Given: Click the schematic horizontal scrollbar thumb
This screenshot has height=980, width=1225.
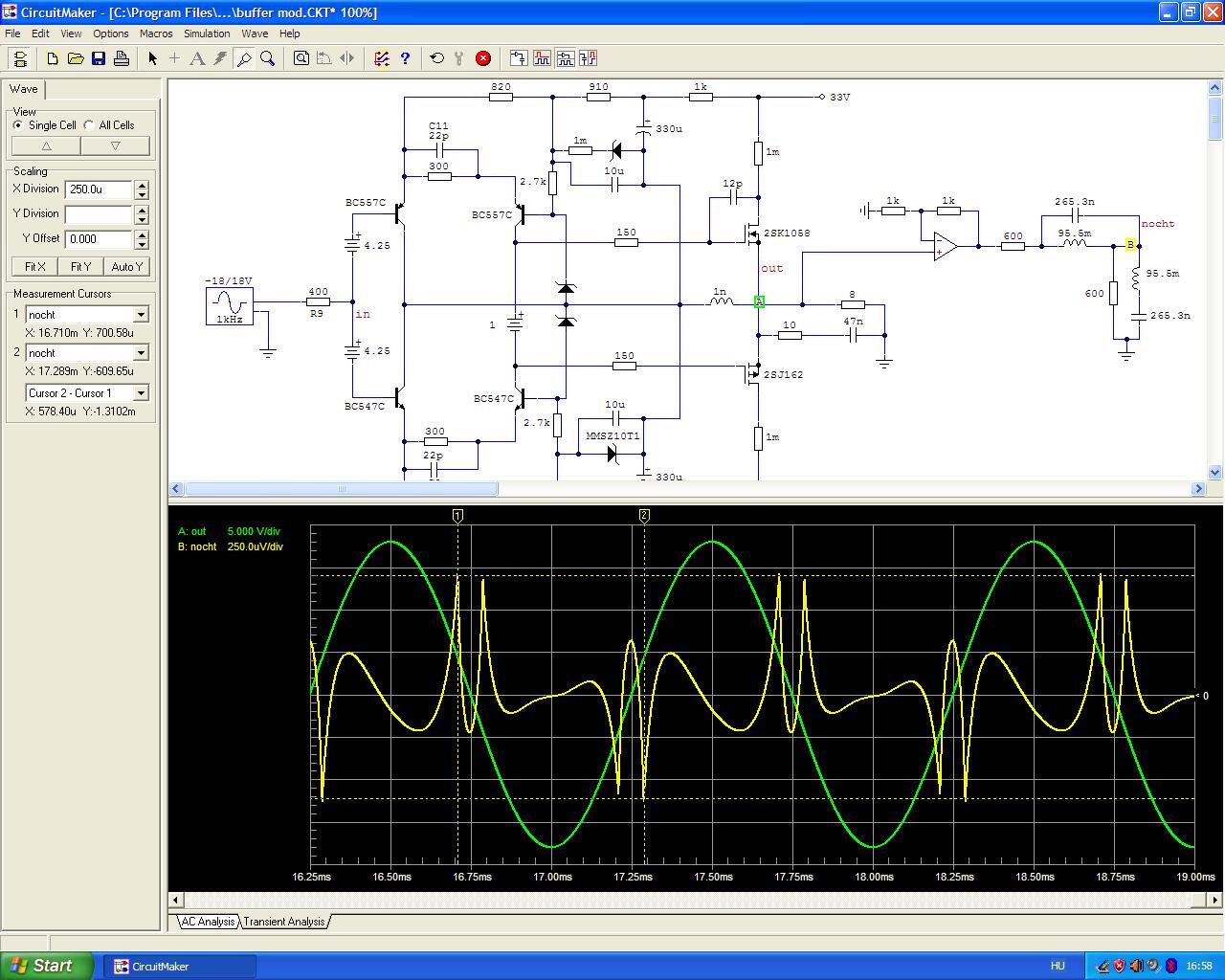Looking at the screenshot, I should [341, 489].
